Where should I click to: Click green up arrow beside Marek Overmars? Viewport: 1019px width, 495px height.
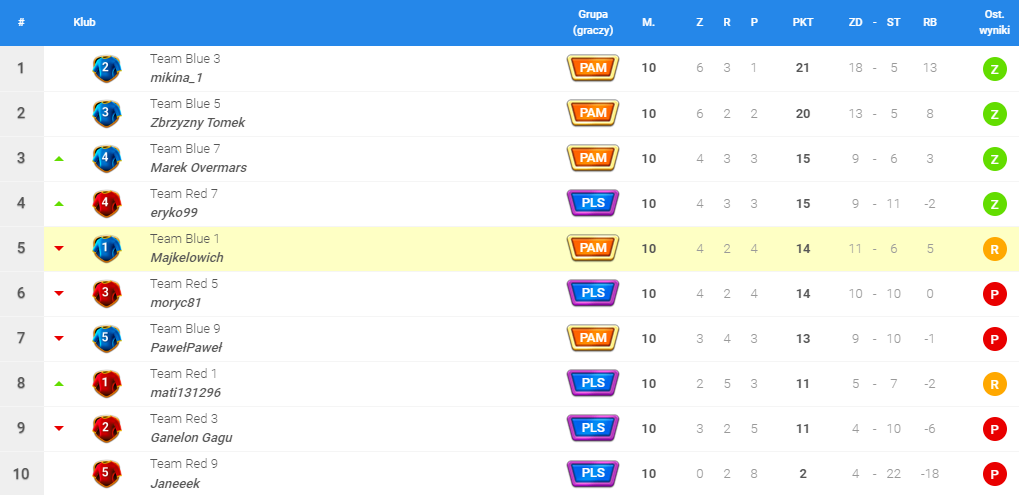(x=59, y=159)
